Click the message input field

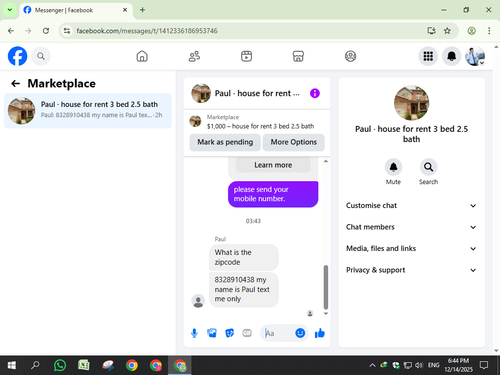(x=279, y=333)
